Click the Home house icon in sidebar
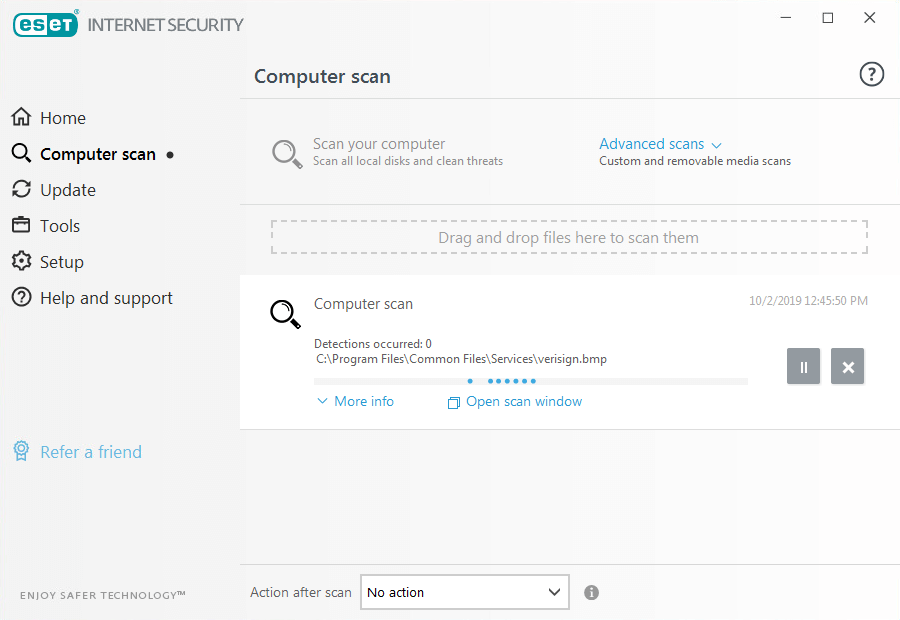 point(21,118)
